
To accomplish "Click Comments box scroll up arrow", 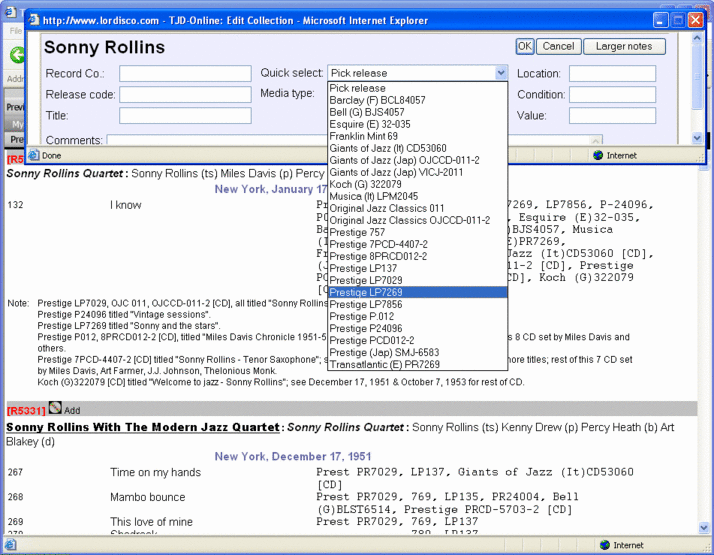I will (596, 140).
